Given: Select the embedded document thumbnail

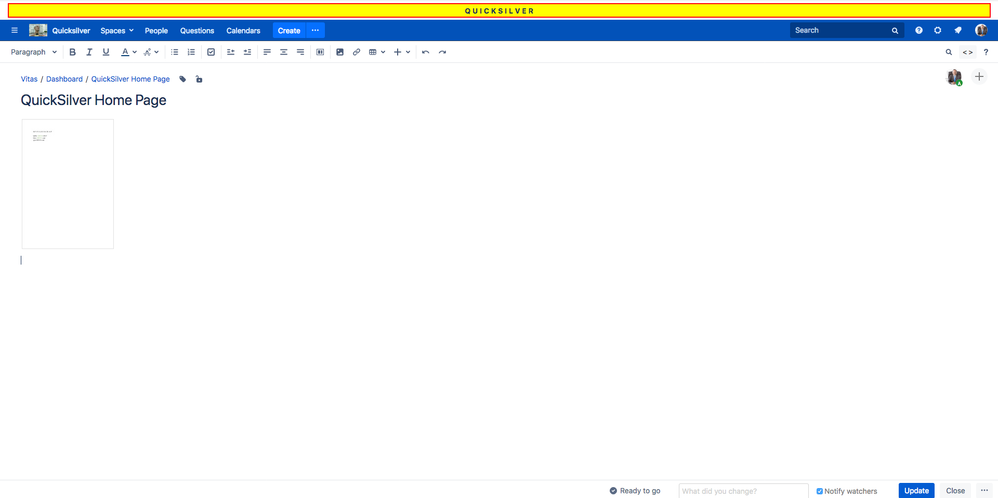Looking at the screenshot, I should [x=67, y=183].
